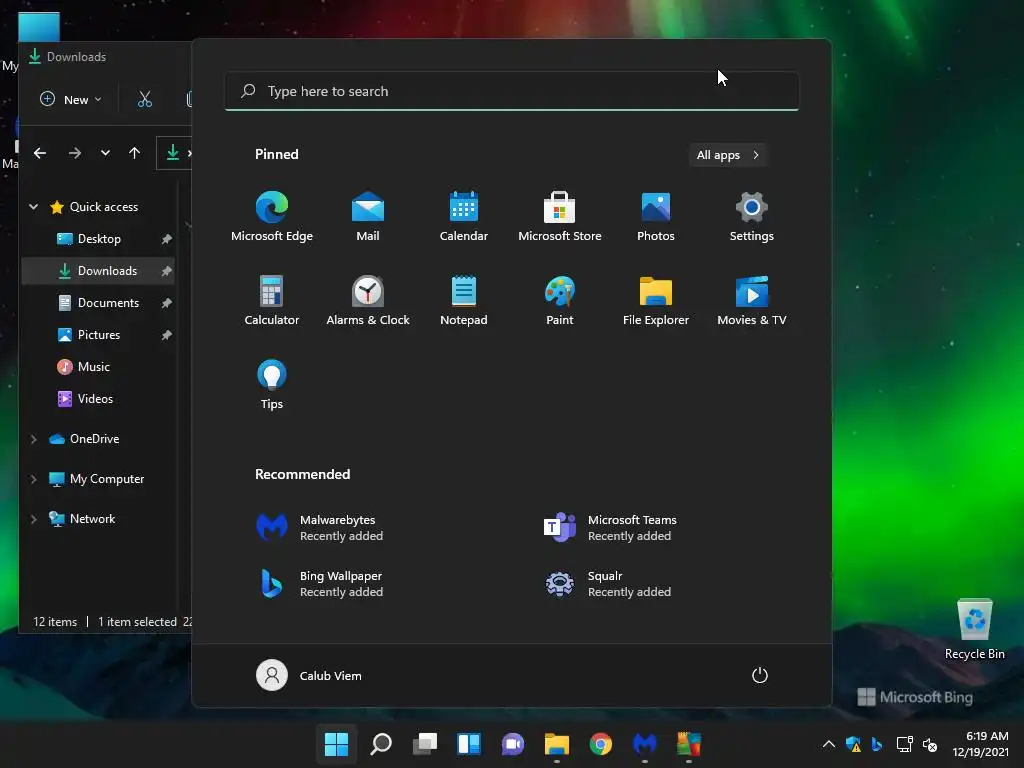This screenshot has width=1024, height=768.
Task: Select OneDrive in the navigation pane
Action: [x=99, y=439]
